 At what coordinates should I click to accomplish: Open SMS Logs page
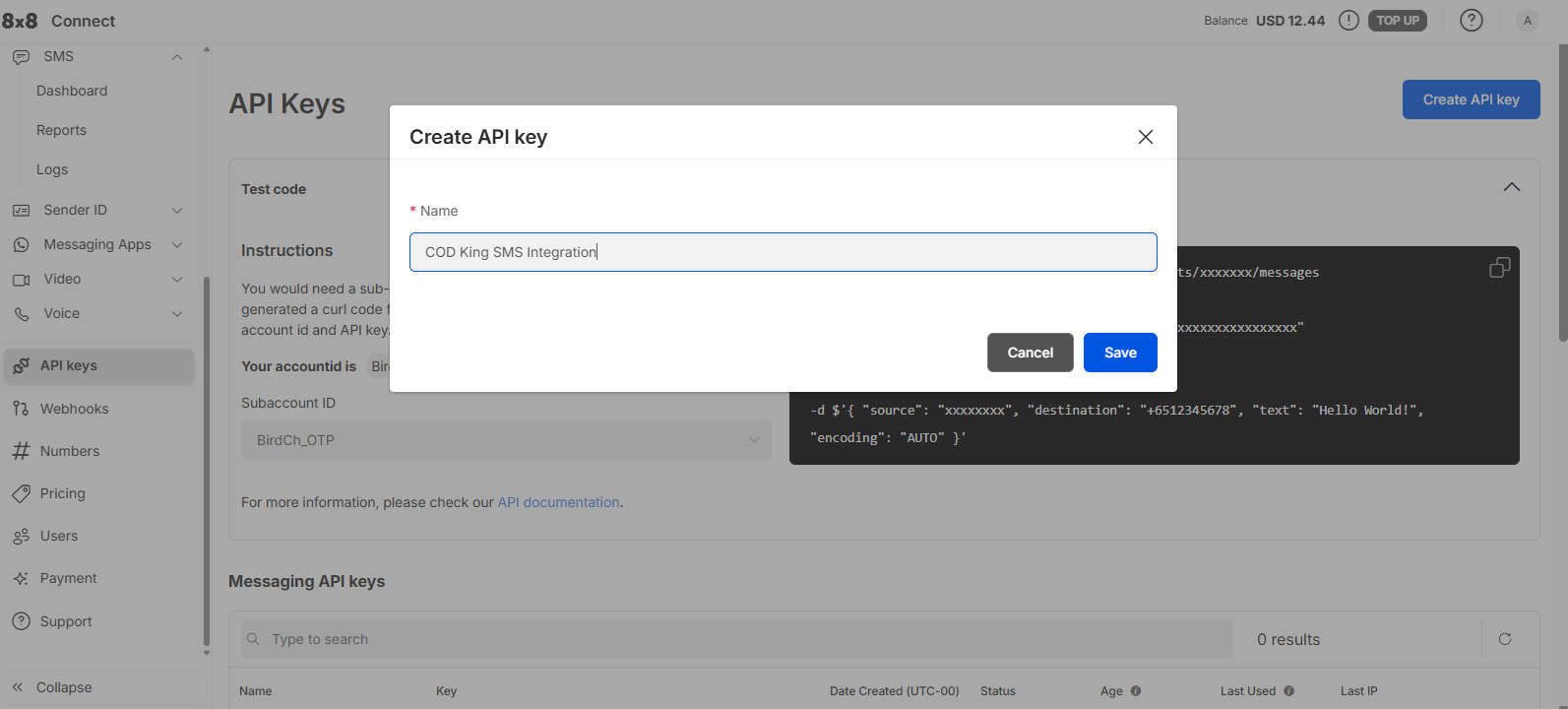[52, 169]
